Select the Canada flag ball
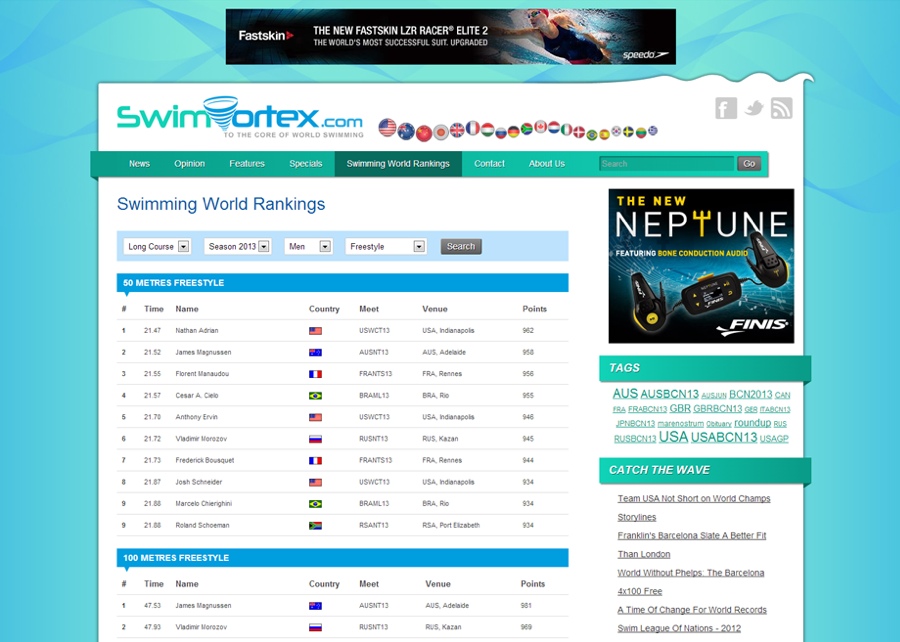 [541, 127]
